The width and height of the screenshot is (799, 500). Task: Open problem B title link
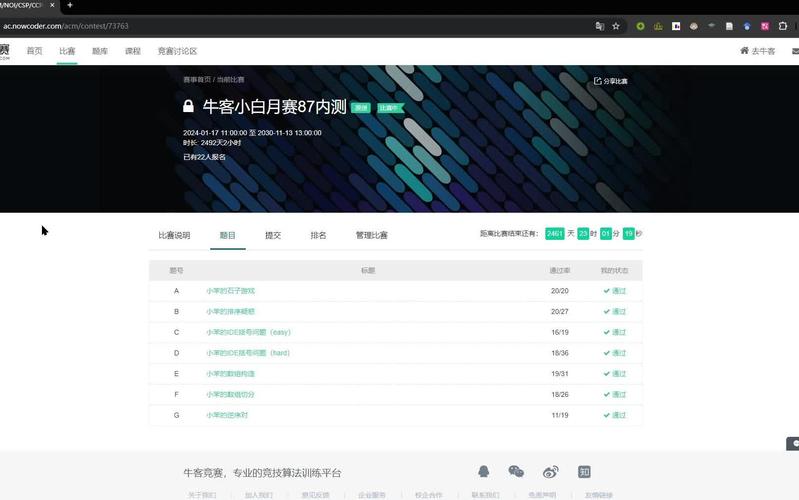tap(230, 311)
